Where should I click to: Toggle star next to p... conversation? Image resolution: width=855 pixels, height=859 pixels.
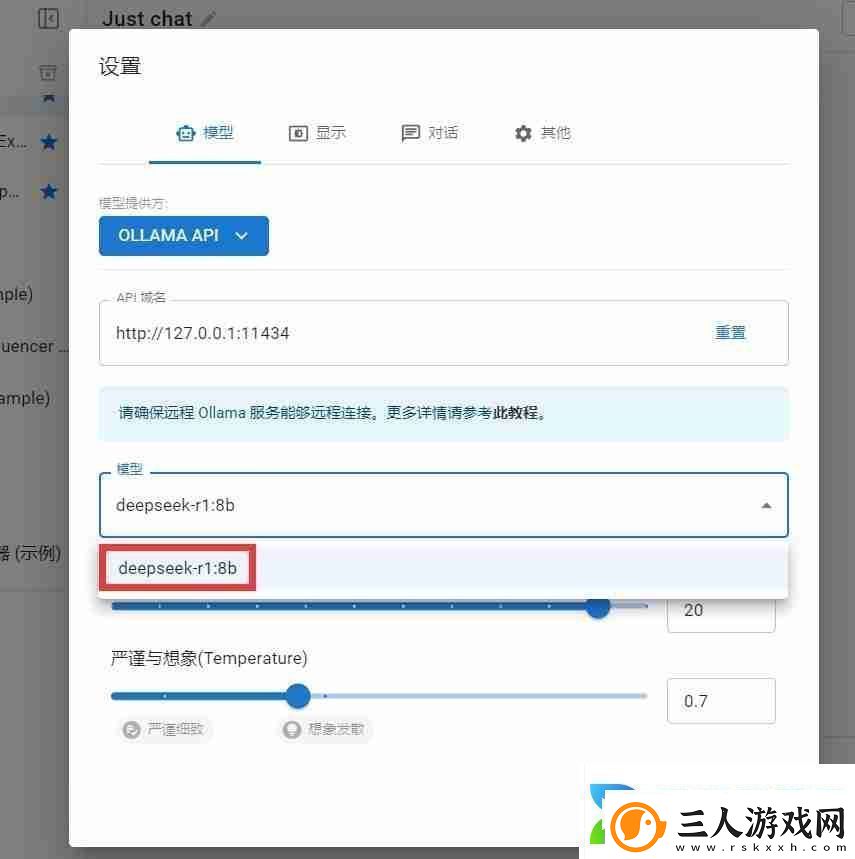click(49, 192)
